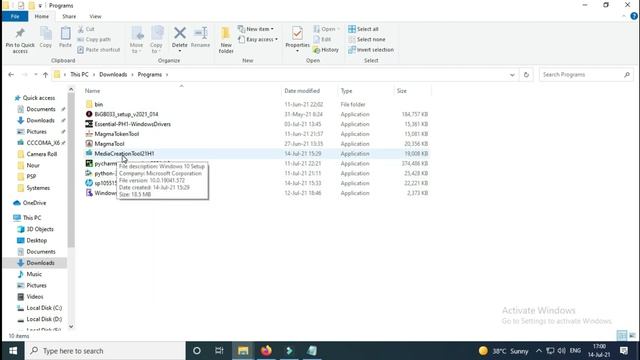Screen dimensions: 640x360
Task: Sort by the Name column header
Action: [x=92, y=91]
